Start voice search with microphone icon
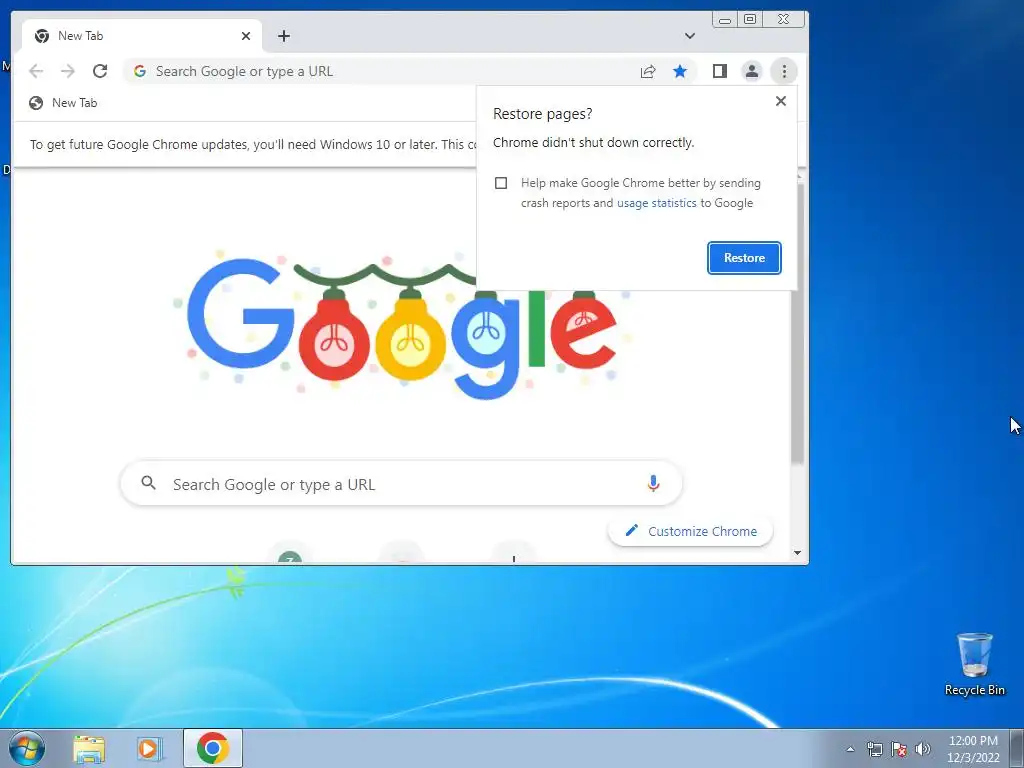The width and height of the screenshot is (1024, 768). pyautogui.click(x=653, y=483)
